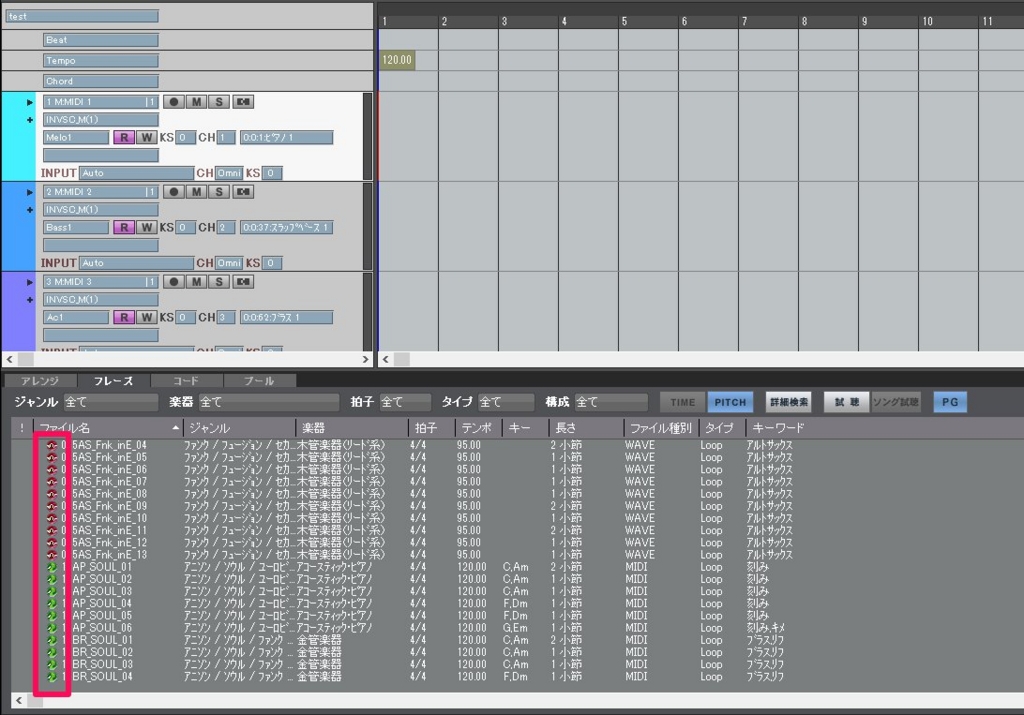Switch to the コード tab

(187, 381)
